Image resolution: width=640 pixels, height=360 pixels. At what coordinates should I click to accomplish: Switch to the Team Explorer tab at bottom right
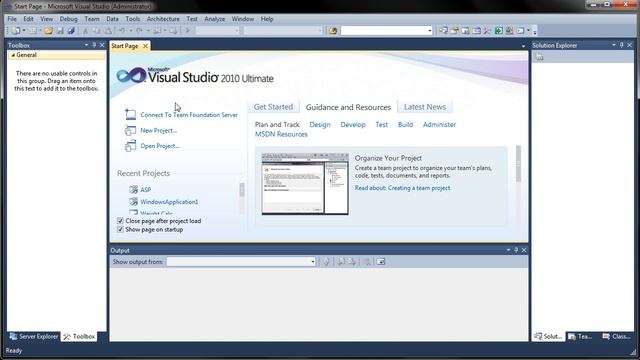(x=580, y=336)
